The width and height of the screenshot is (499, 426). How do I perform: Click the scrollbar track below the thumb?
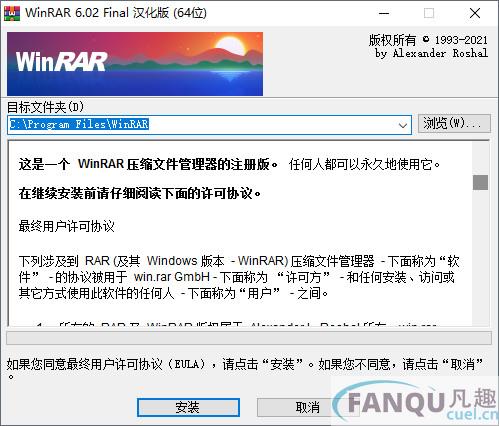(480, 257)
